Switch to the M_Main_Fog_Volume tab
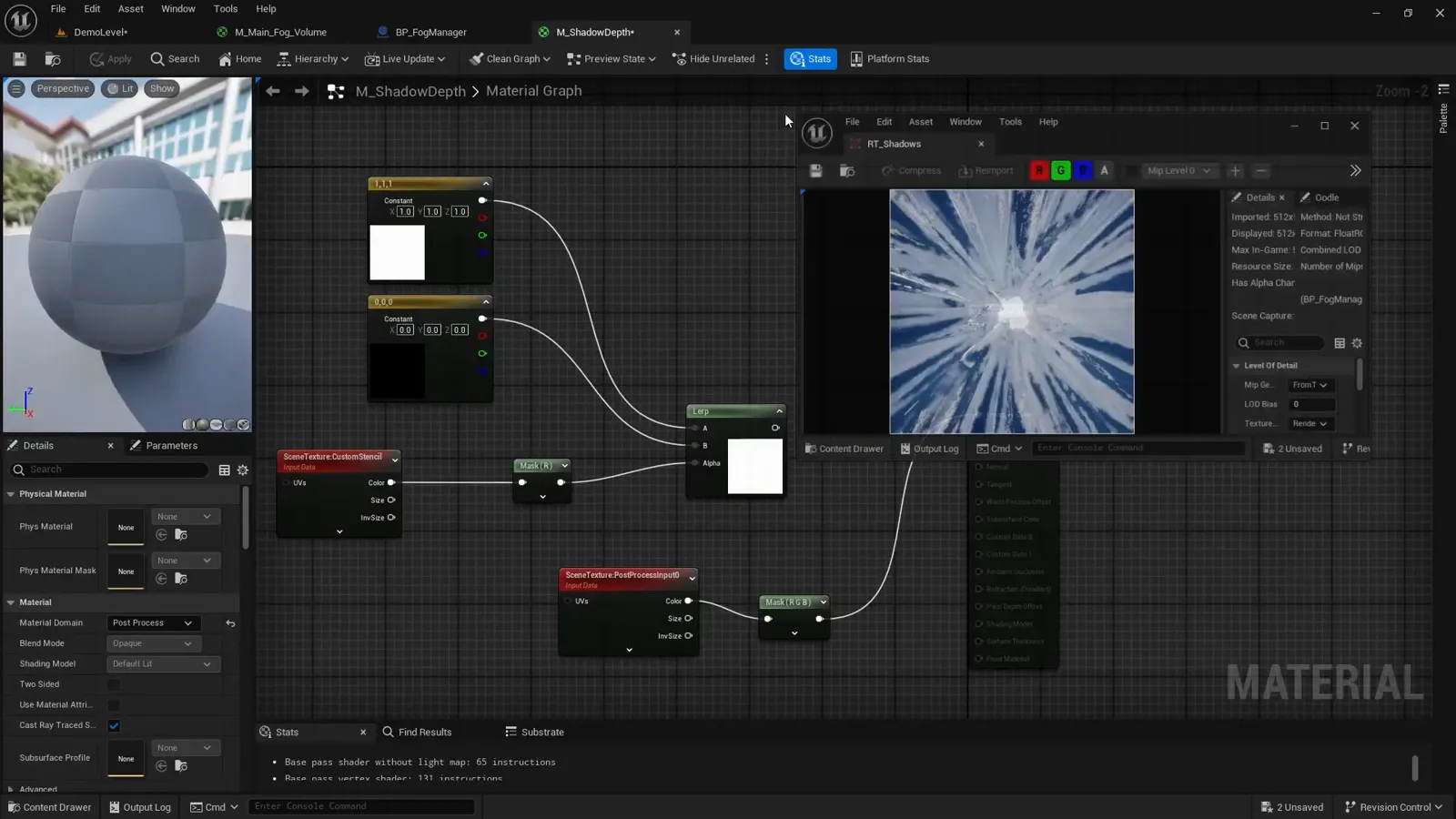The width and height of the screenshot is (1456, 819). pyautogui.click(x=280, y=32)
